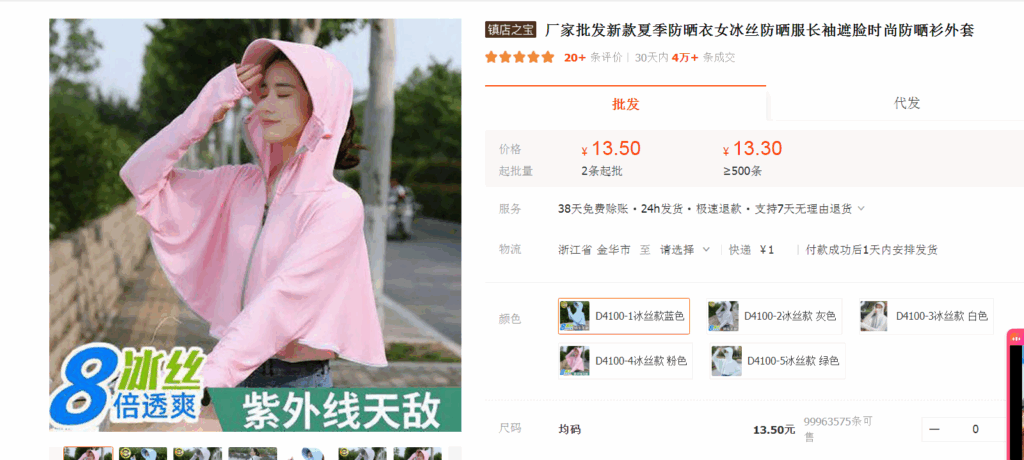Click the quantity input field showing 0
1024x460 pixels.
(975, 429)
